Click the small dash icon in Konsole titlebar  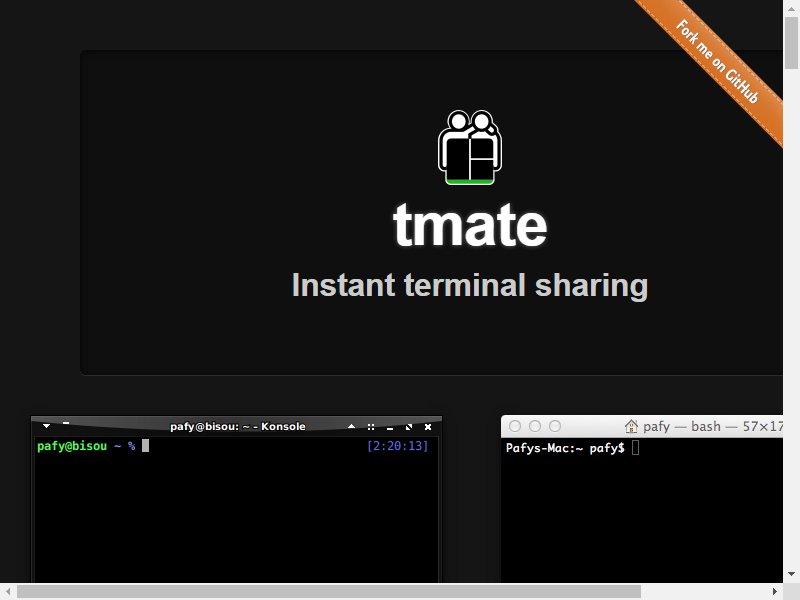66,423
